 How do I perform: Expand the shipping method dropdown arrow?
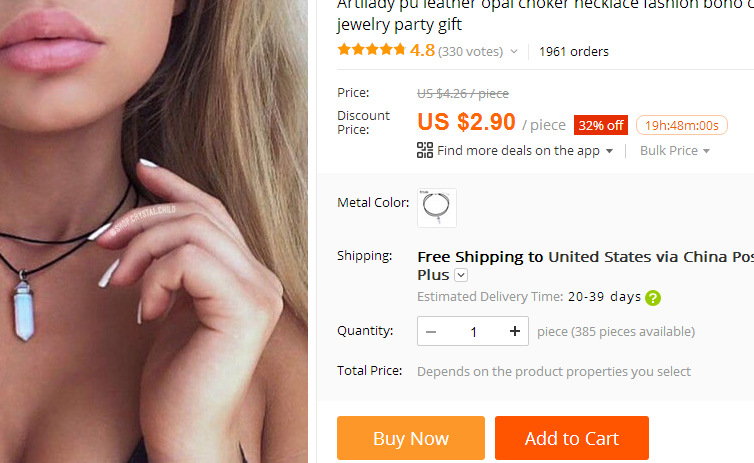461,275
